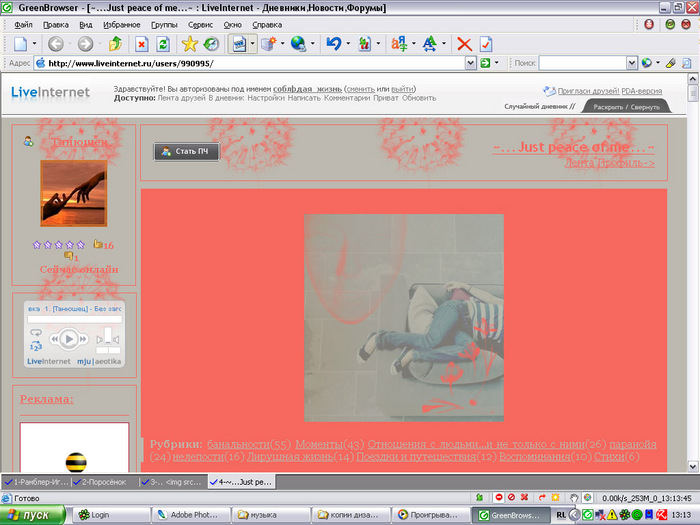Click the text encoding icon with letter a

click(399, 44)
